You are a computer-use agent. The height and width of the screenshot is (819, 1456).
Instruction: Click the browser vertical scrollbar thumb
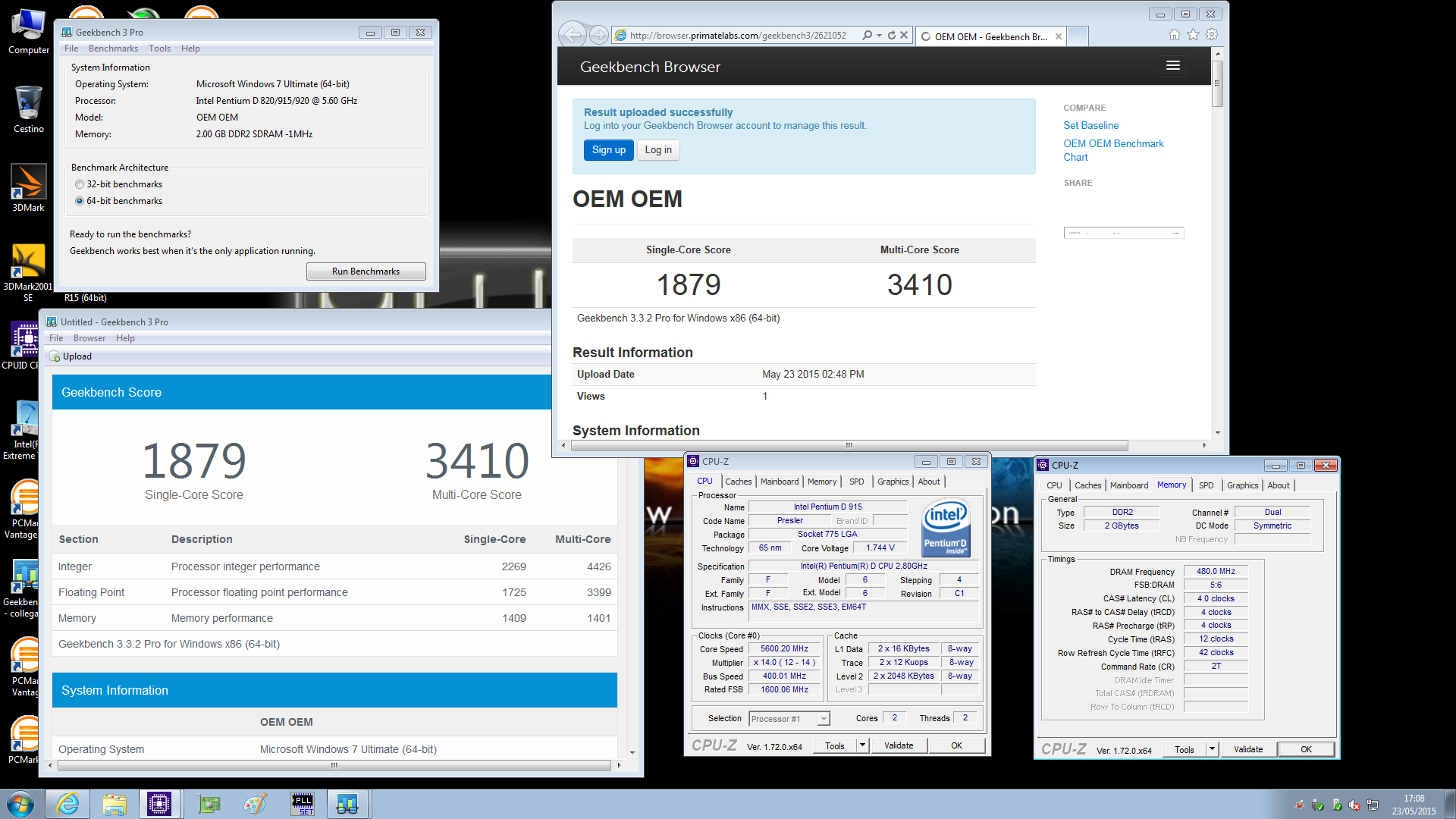pos(1217,83)
